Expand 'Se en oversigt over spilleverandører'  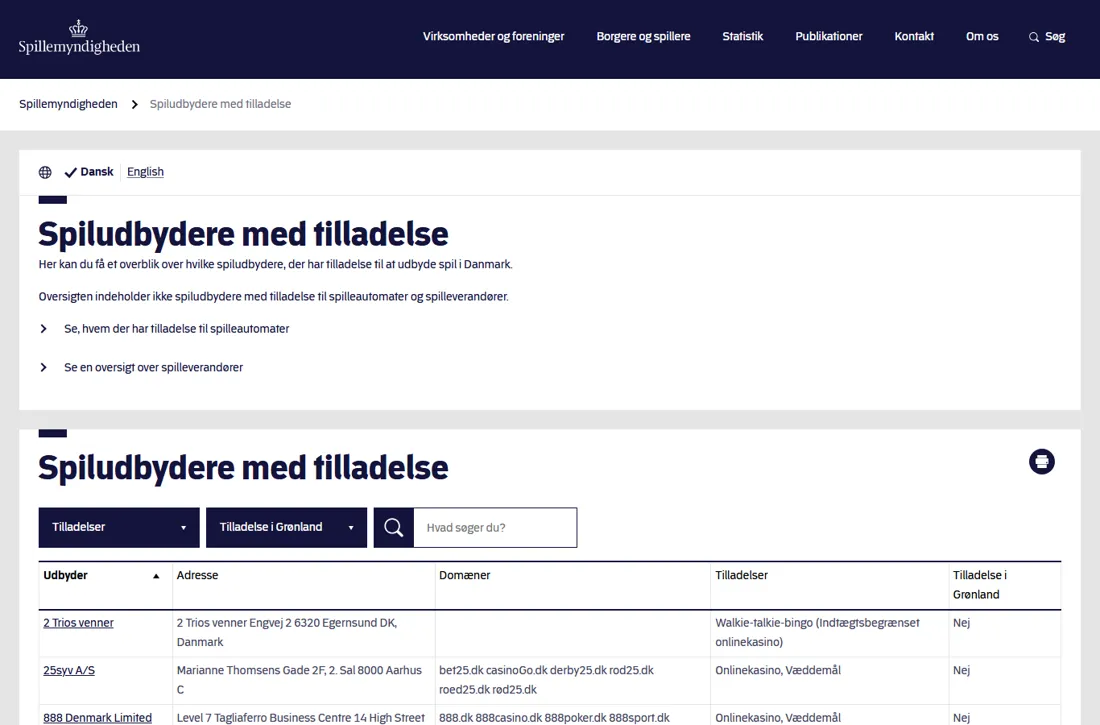(153, 367)
